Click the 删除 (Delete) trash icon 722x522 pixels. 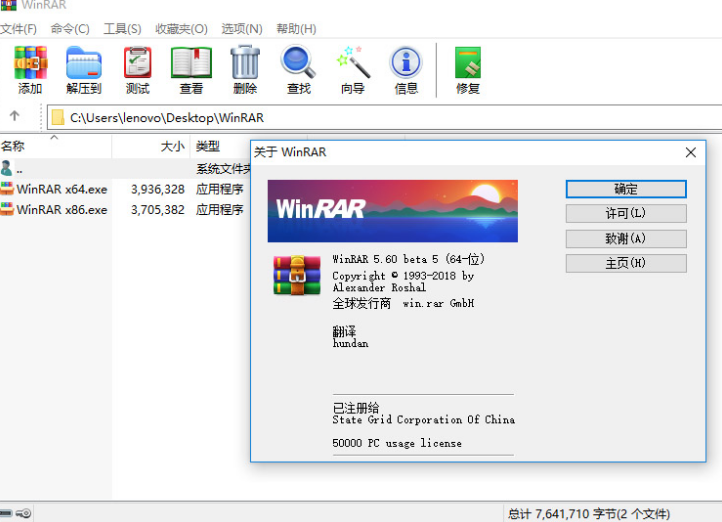click(245, 70)
